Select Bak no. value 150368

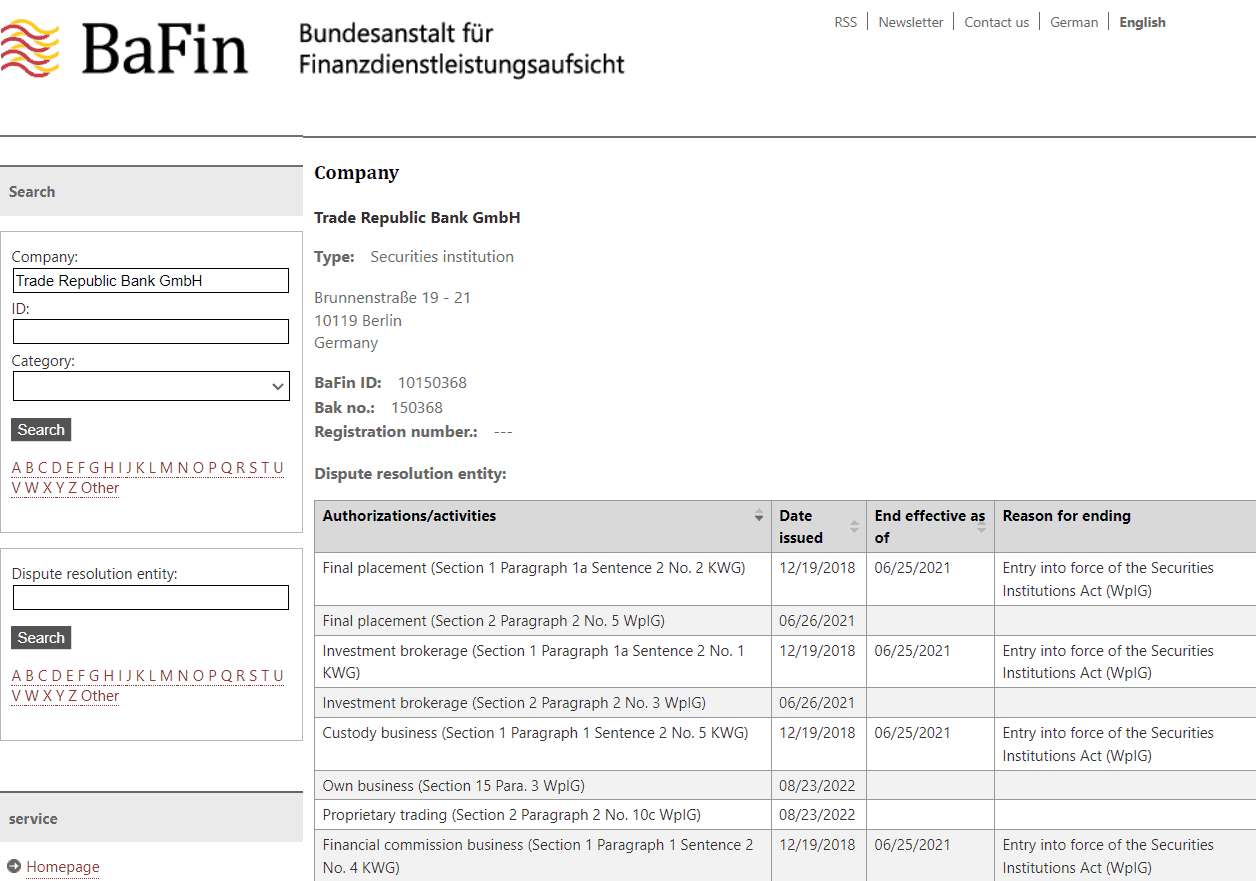tap(417, 408)
